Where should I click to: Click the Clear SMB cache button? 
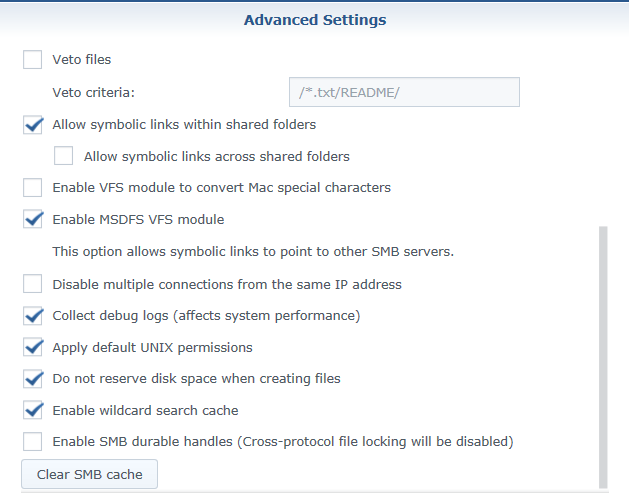pyautogui.click(x=89, y=474)
